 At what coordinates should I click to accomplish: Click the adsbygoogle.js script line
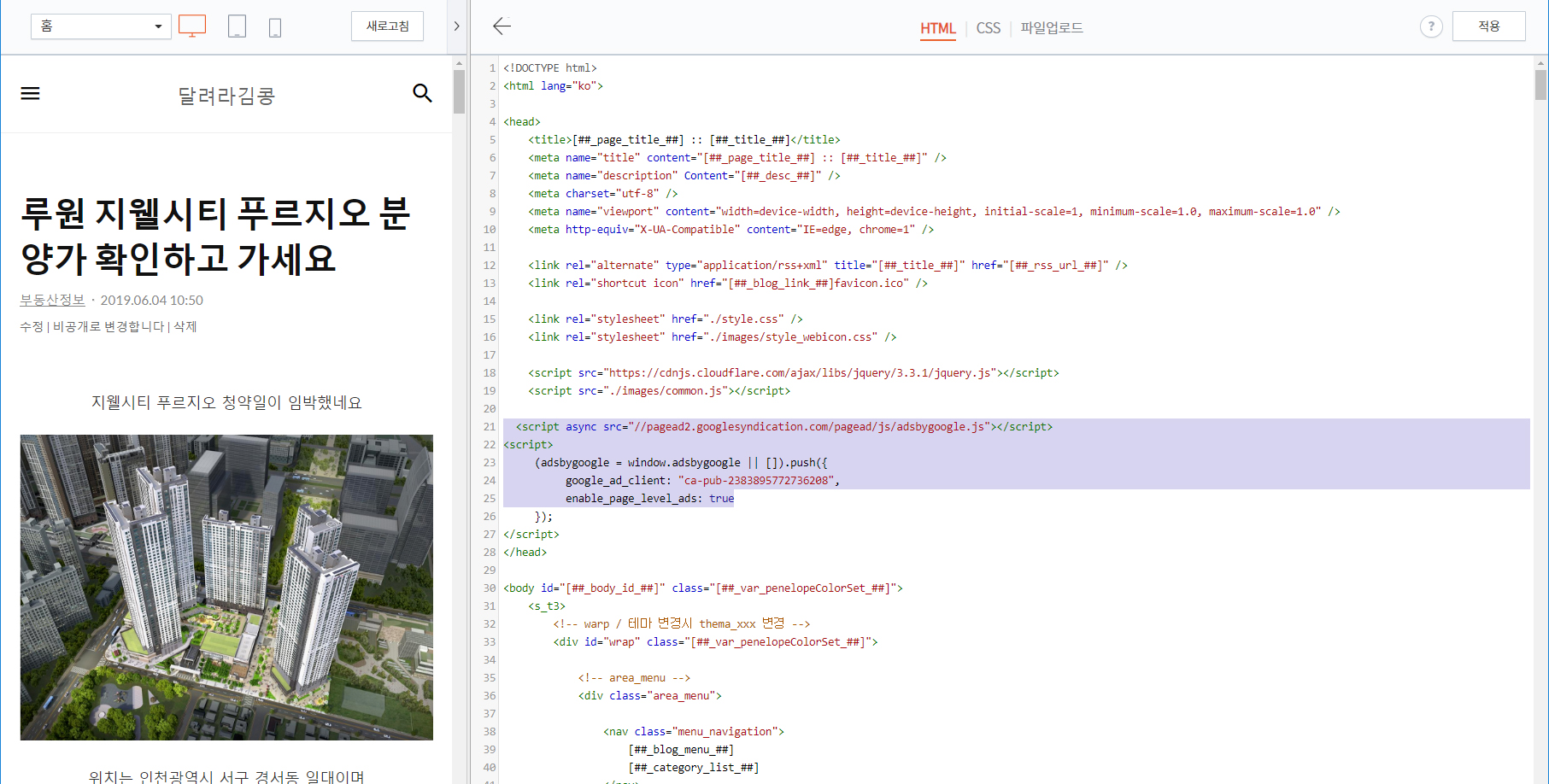(x=783, y=426)
